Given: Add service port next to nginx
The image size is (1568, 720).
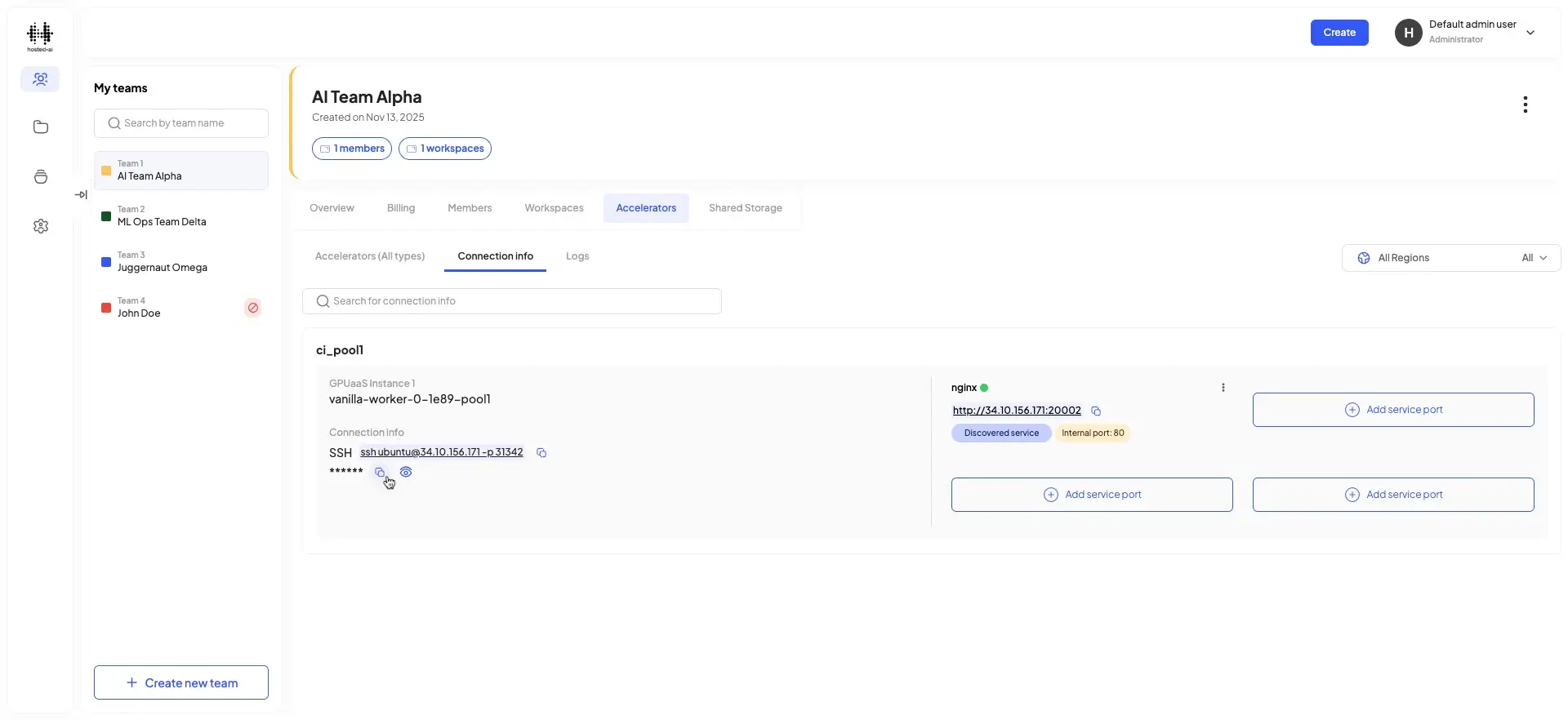Looking at the screenshot, I should point(1393,410).
